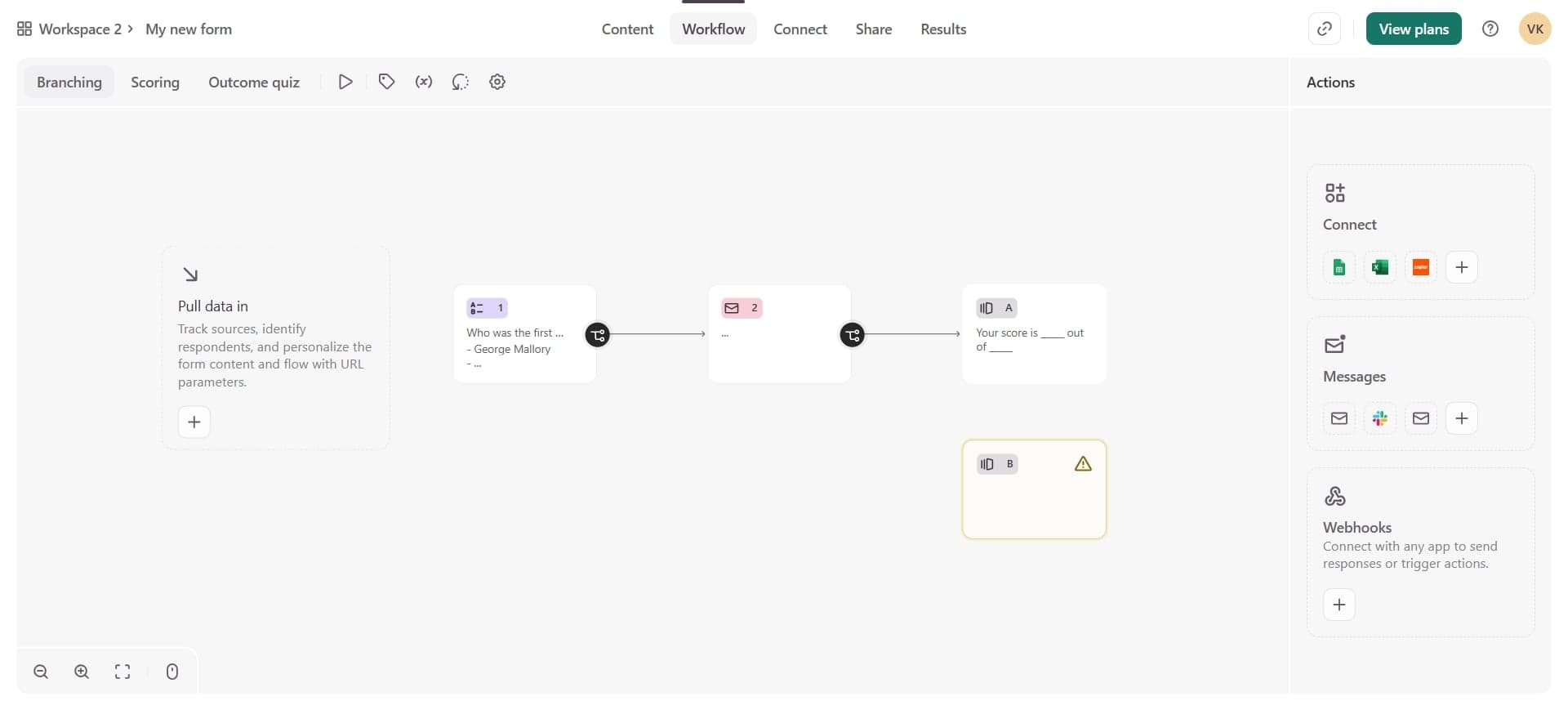This screenshot has height=710, width=1568.
Task: Open Workspace 2 breadcrumb
Action: coord(80,29)
